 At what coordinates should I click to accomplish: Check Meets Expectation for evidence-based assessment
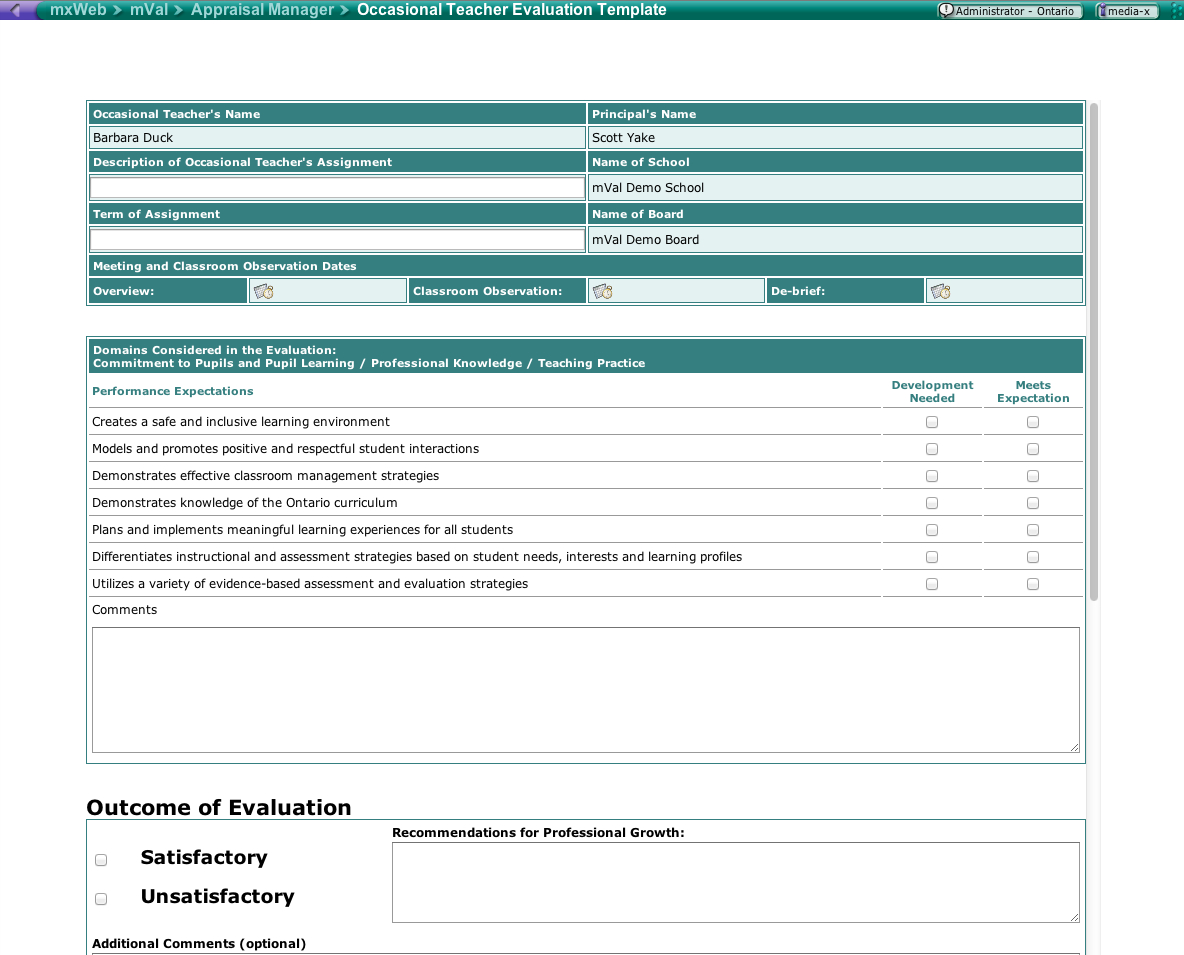tap(1033, 584)
